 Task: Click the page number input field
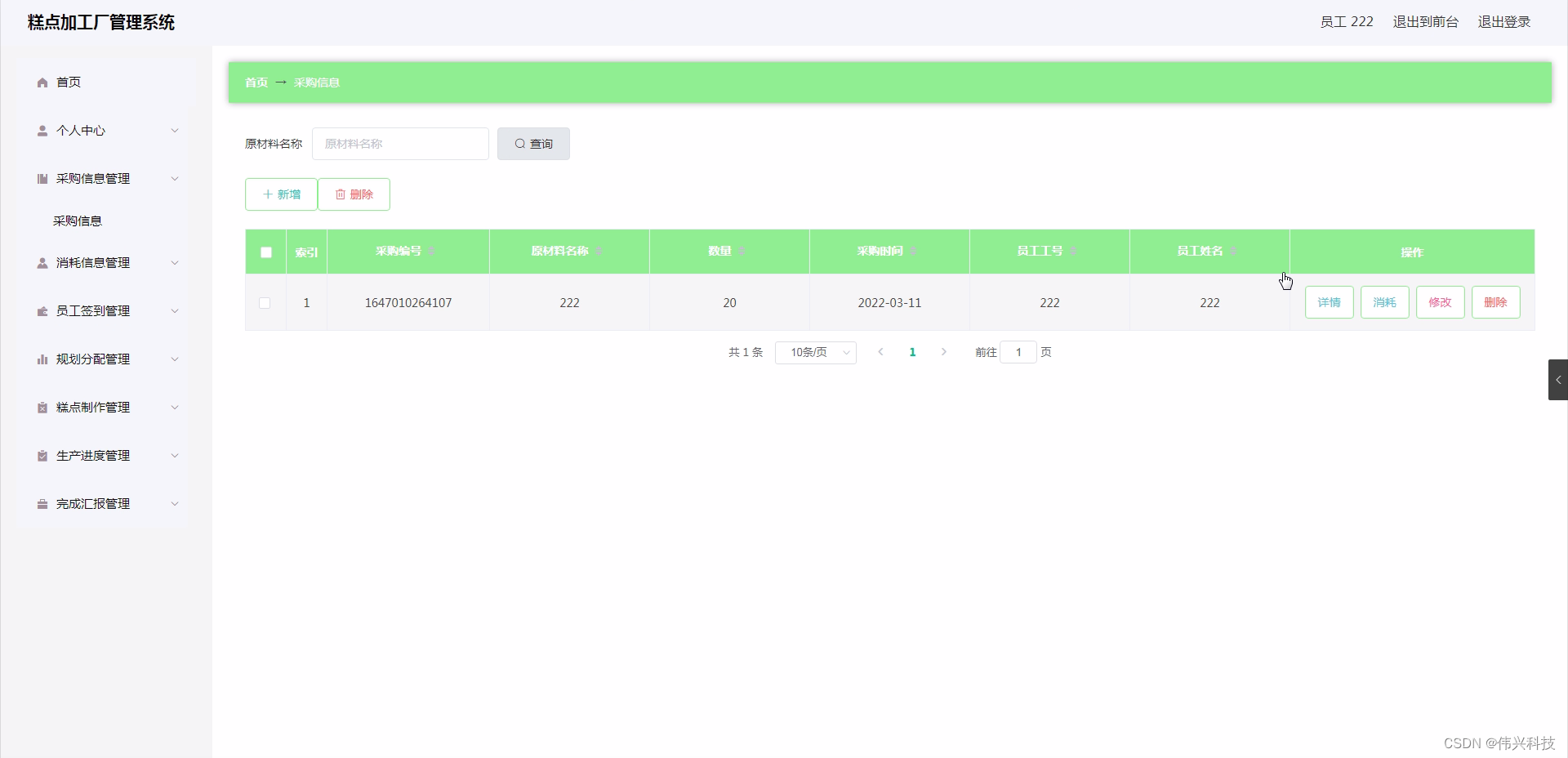pyautogui.click(x=1018, y=352)
